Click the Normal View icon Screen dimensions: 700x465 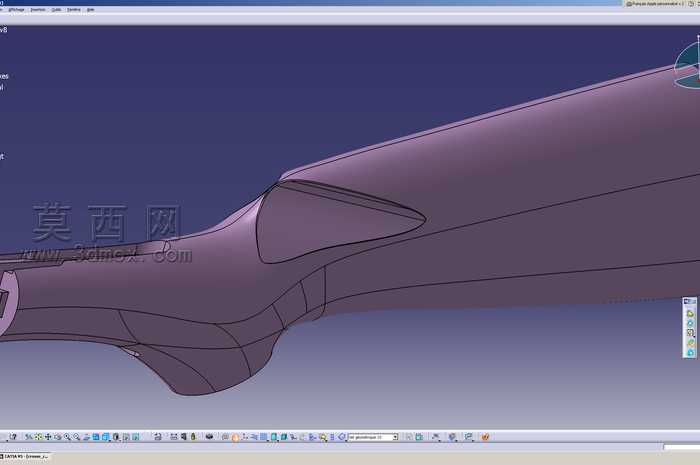(x=86, y=437)
